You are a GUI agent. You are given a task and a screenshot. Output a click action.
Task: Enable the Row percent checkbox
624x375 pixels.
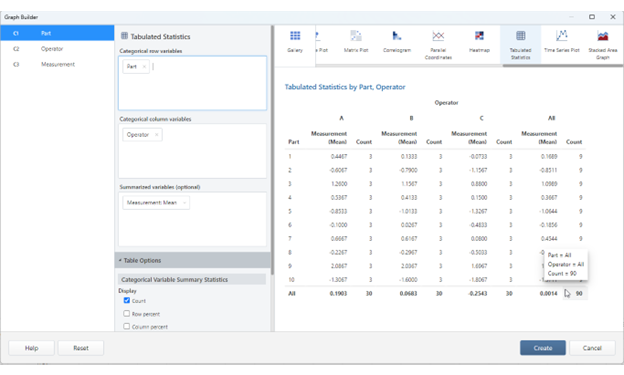tap(127, 314)
